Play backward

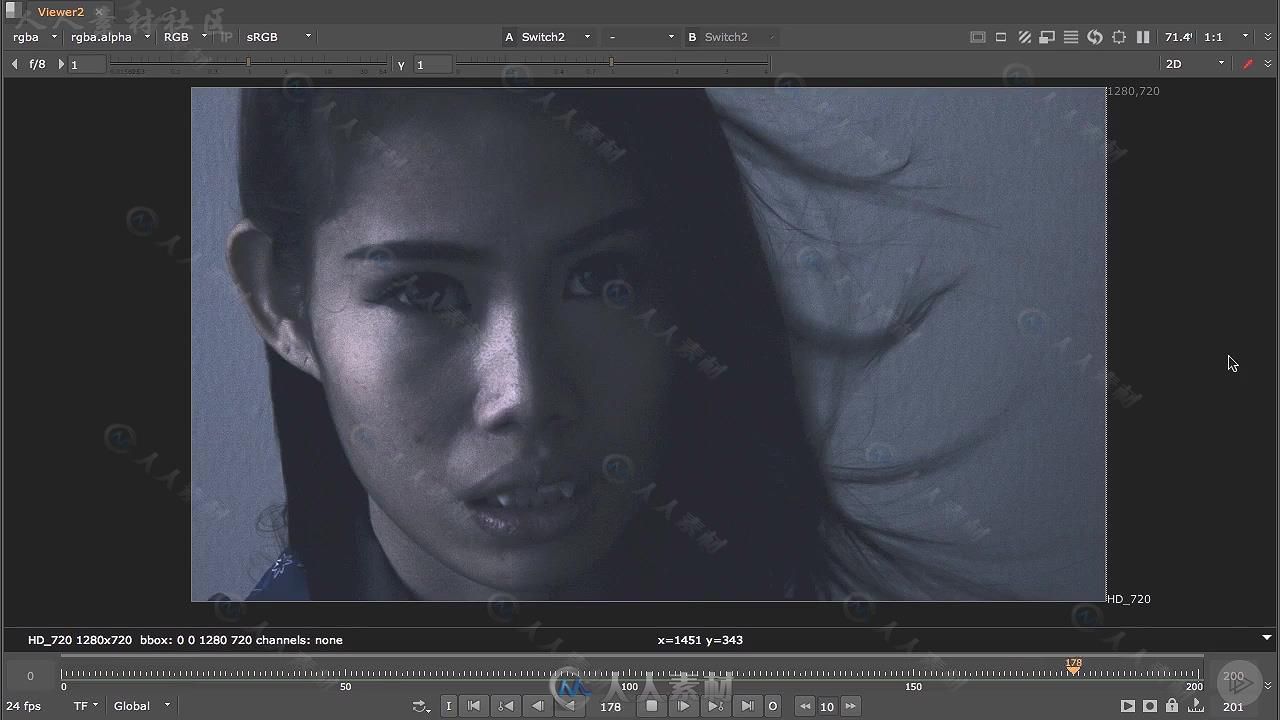(x=570, y=706)
